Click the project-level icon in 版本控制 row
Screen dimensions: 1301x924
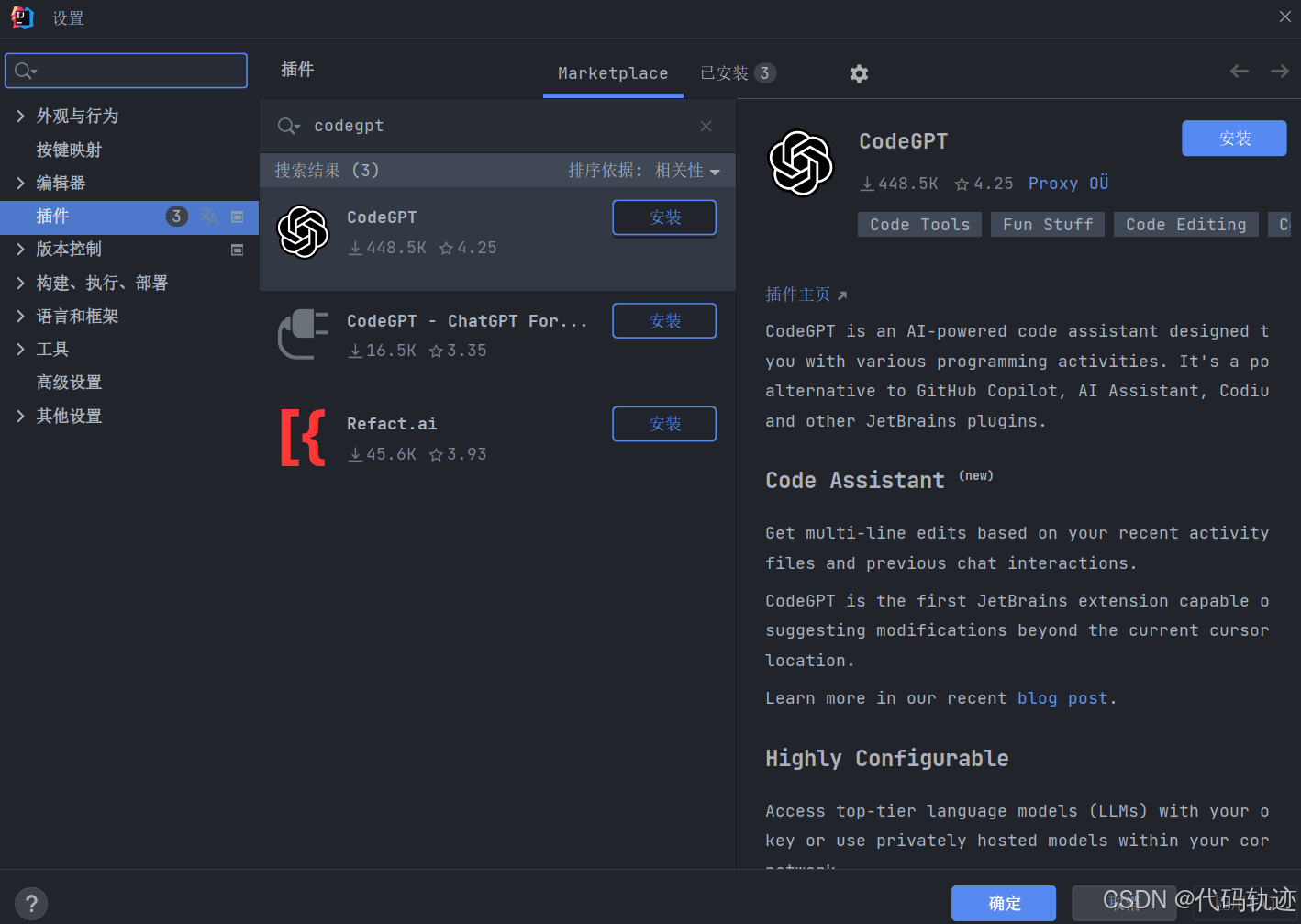click(238, 250)
